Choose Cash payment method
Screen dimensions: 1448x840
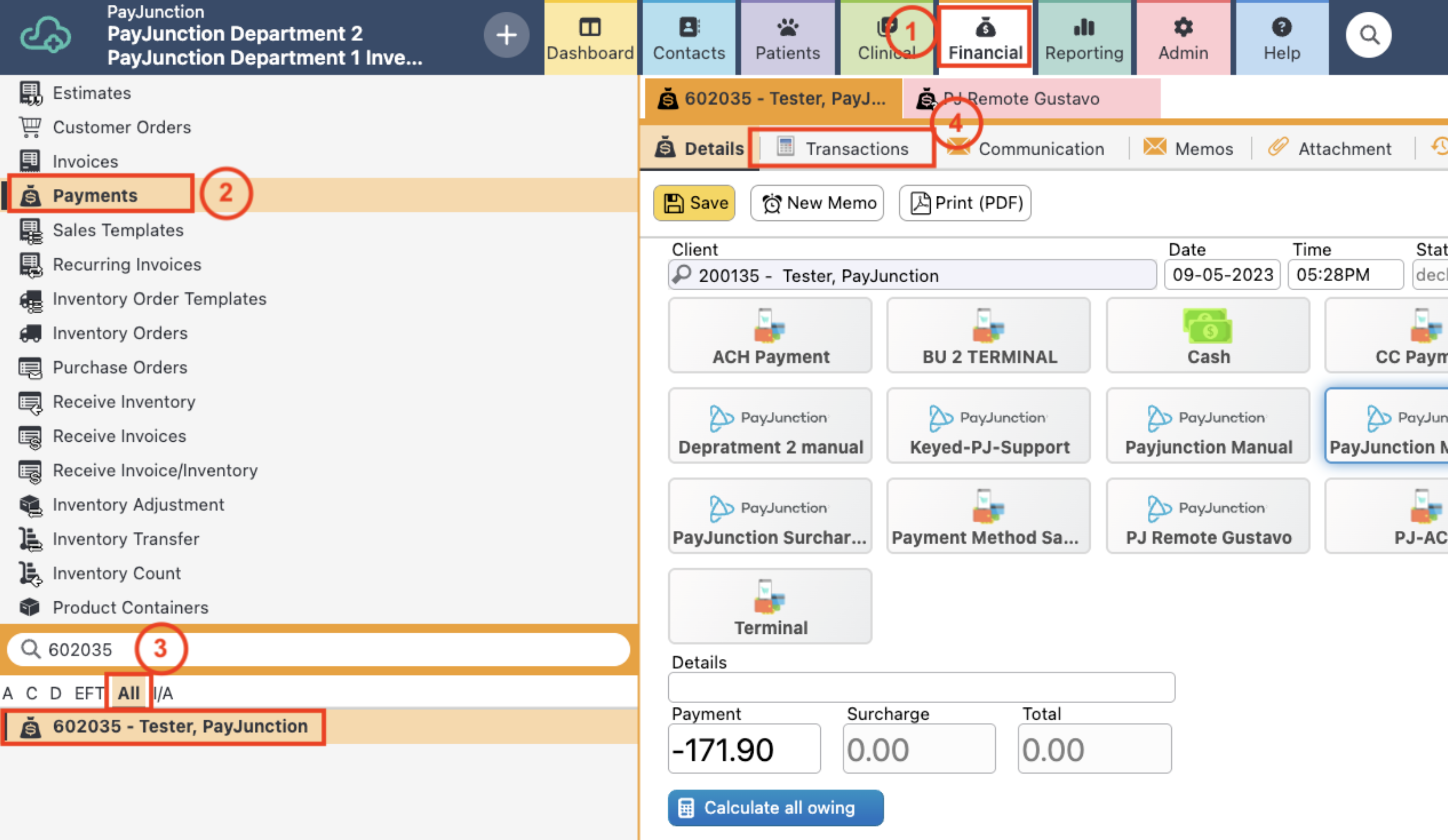pyautogui.click(x=1208, y=336)
